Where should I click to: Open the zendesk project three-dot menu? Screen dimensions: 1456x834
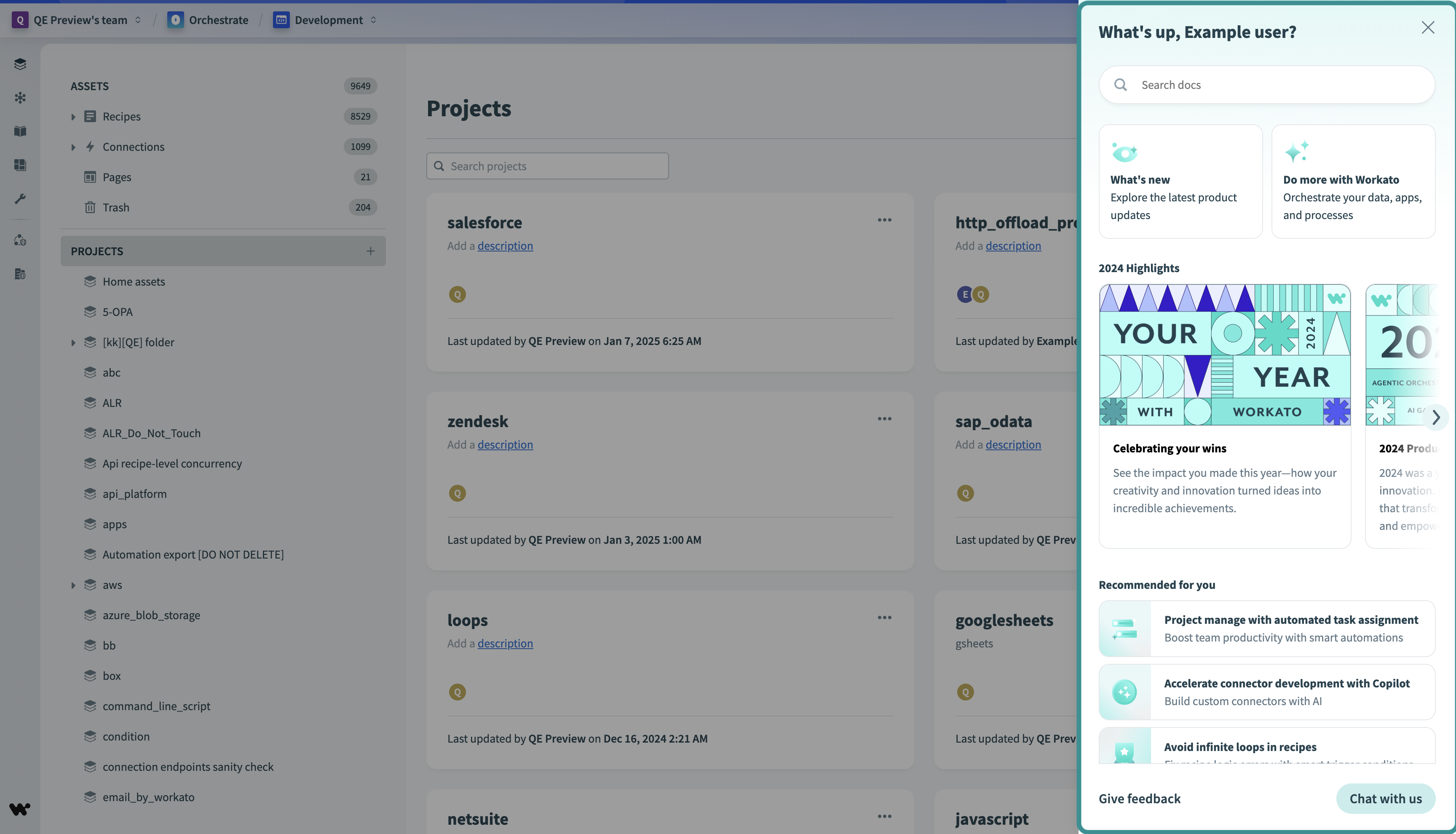coord(884,419)
